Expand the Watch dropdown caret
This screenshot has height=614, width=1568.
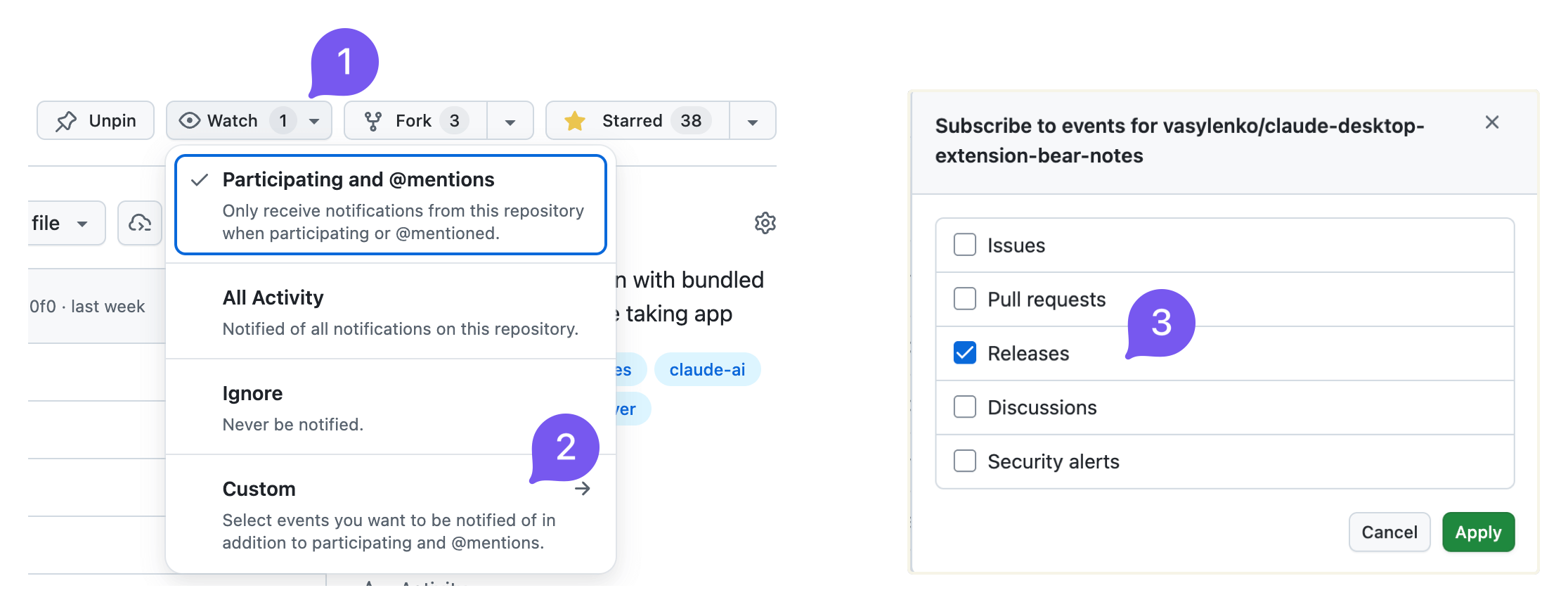tap(315, 121)
